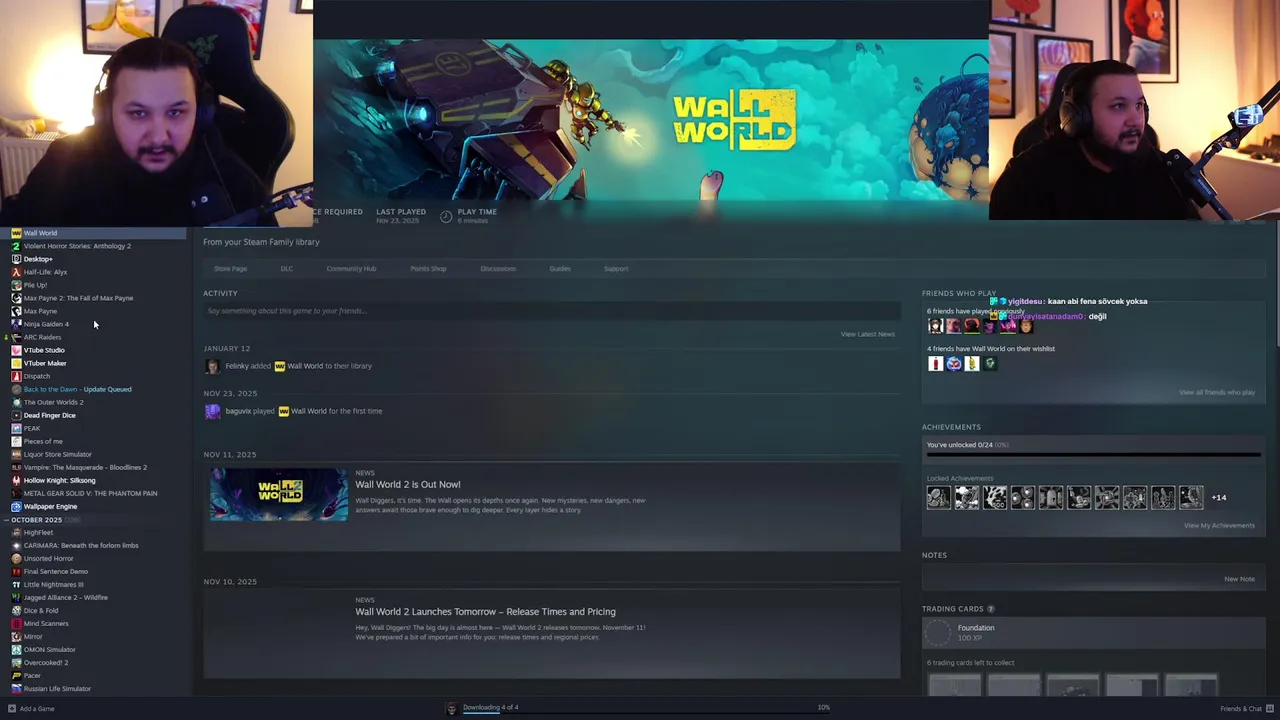Open the DLC tab
This screenshot has height=720, width=1280.
click(287, 268)
